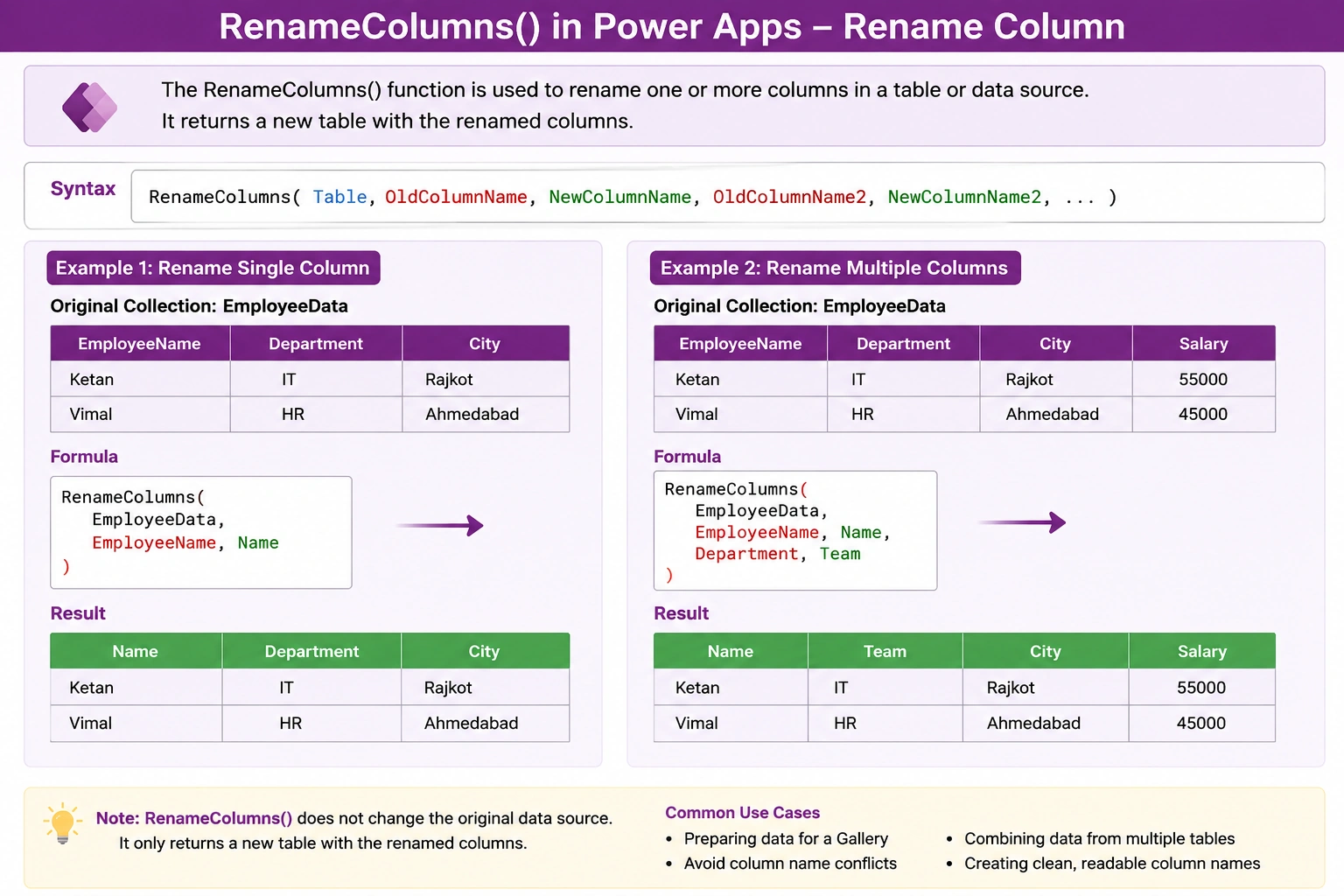Click the 'Example 1: Rename Single Column' badge
The width and height of the screenshot is (1344, 896).
click(213, 268)
